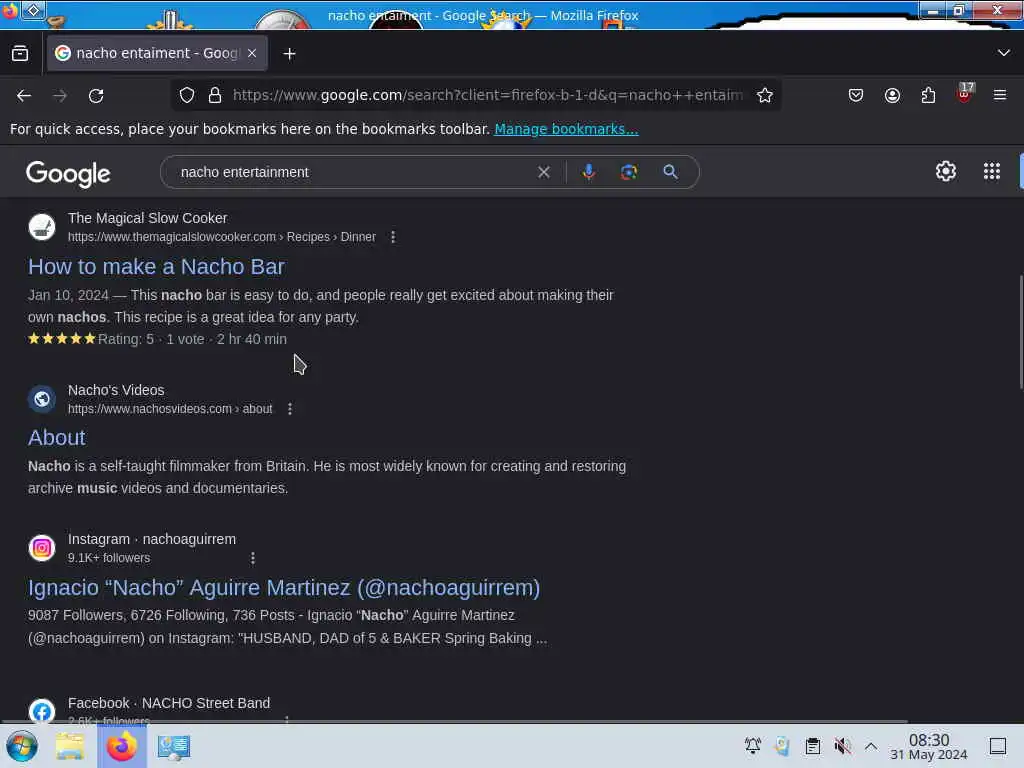Screen dimensions: 1024x768
Task: Click the Facebook result favicon
Action: (x=42, y=711)
